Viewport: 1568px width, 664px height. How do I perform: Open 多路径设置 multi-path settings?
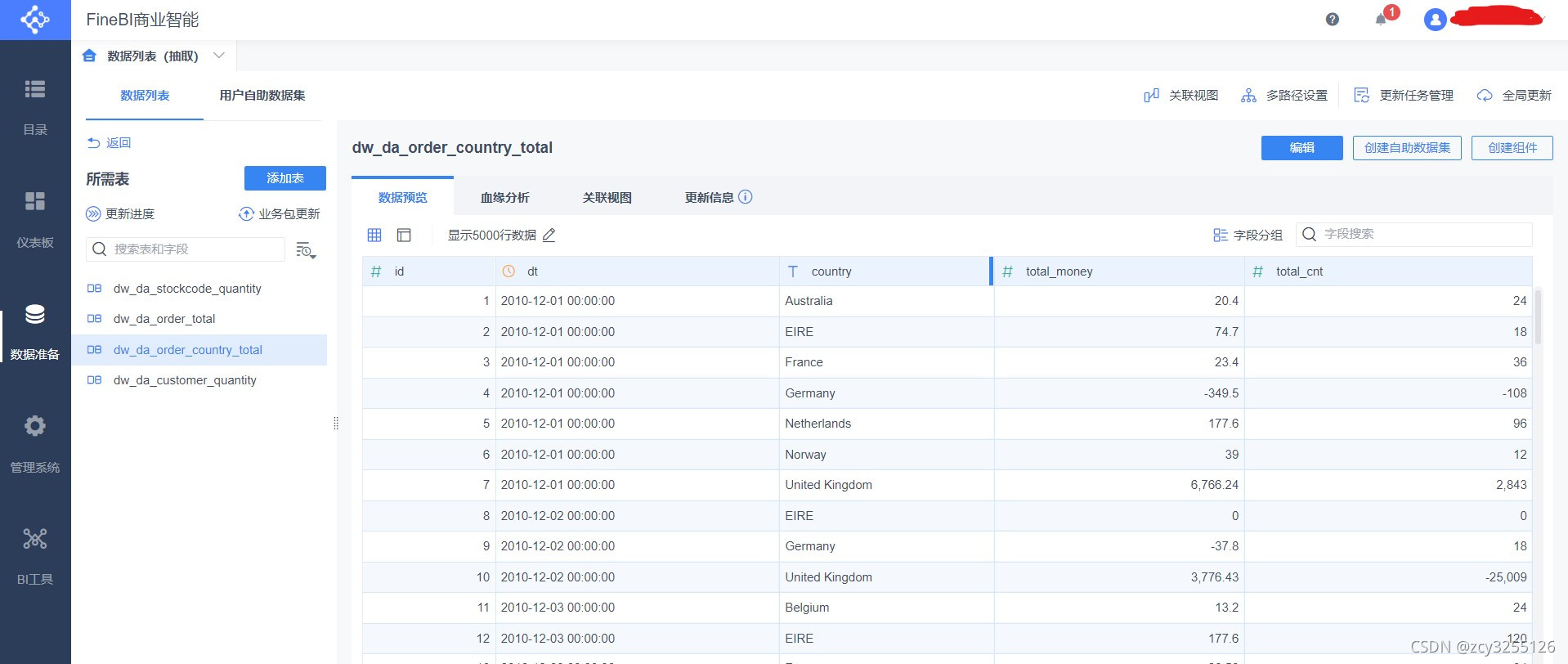[x=1284, y=96]
